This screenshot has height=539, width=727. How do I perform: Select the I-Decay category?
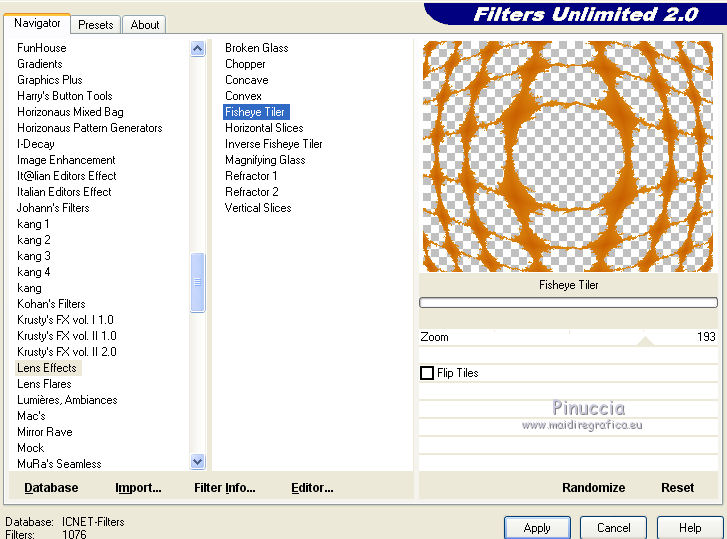(36, 144)
